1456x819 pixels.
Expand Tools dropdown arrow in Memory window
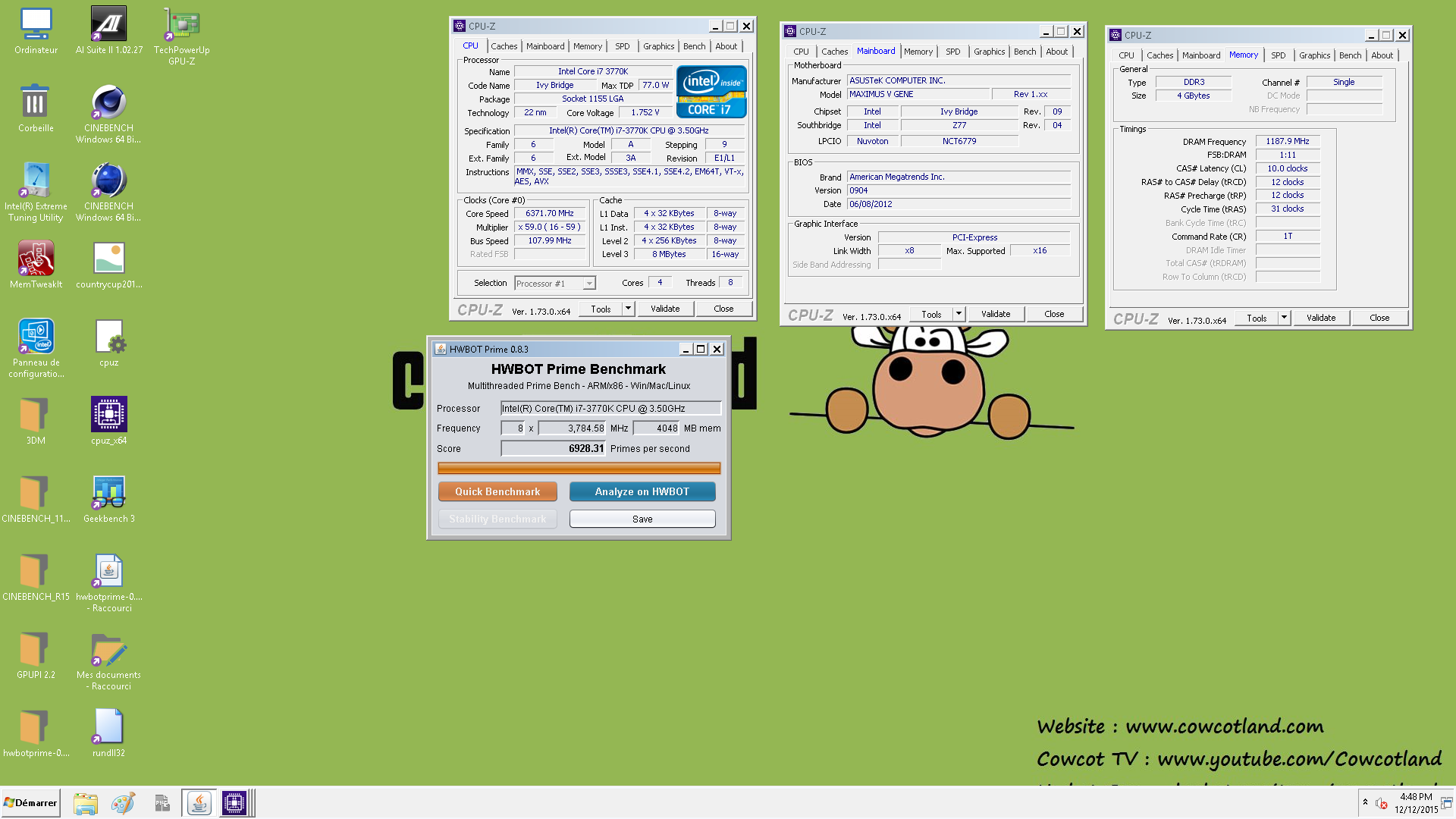pos(1284,318)
